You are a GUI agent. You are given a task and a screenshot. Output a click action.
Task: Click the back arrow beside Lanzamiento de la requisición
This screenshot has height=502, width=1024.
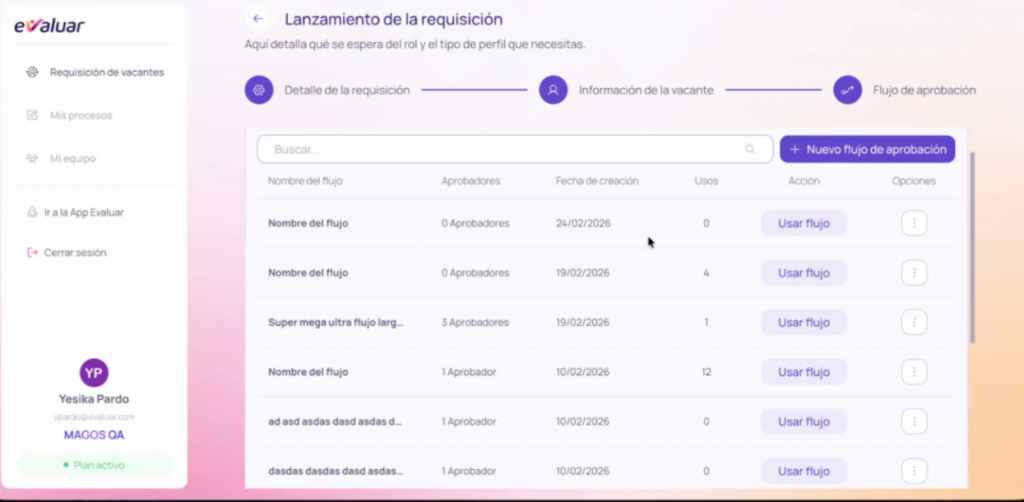click(259, 19)
